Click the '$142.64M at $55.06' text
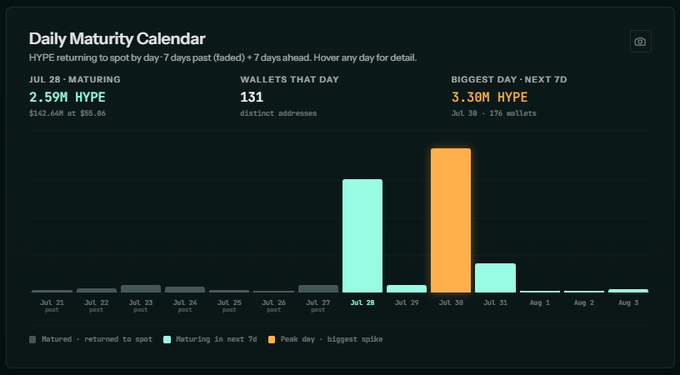This screenshot has width=680, height=375. click(x=68, y=114)
